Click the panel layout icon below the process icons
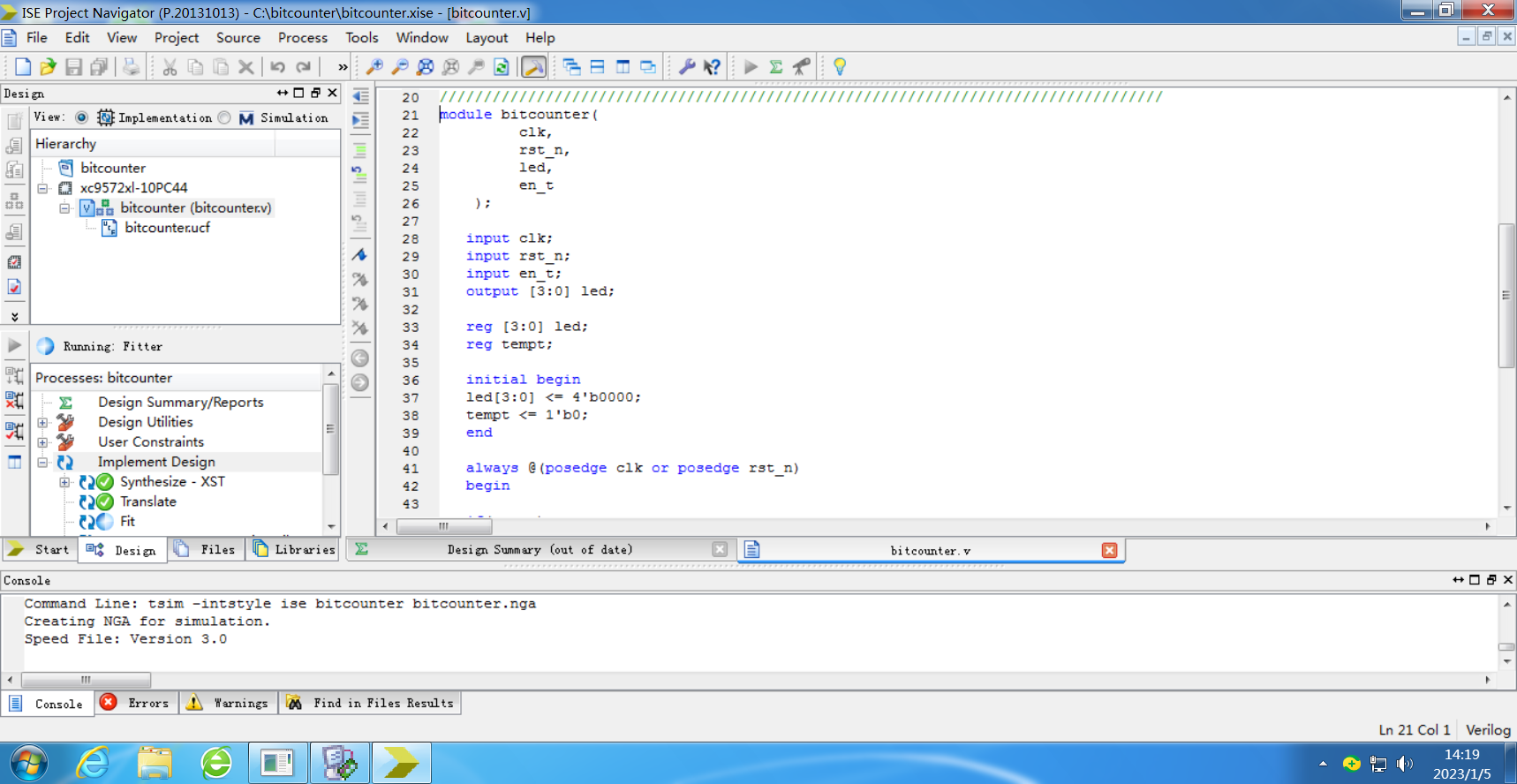The image size is (1517, 784). point(15,462)
